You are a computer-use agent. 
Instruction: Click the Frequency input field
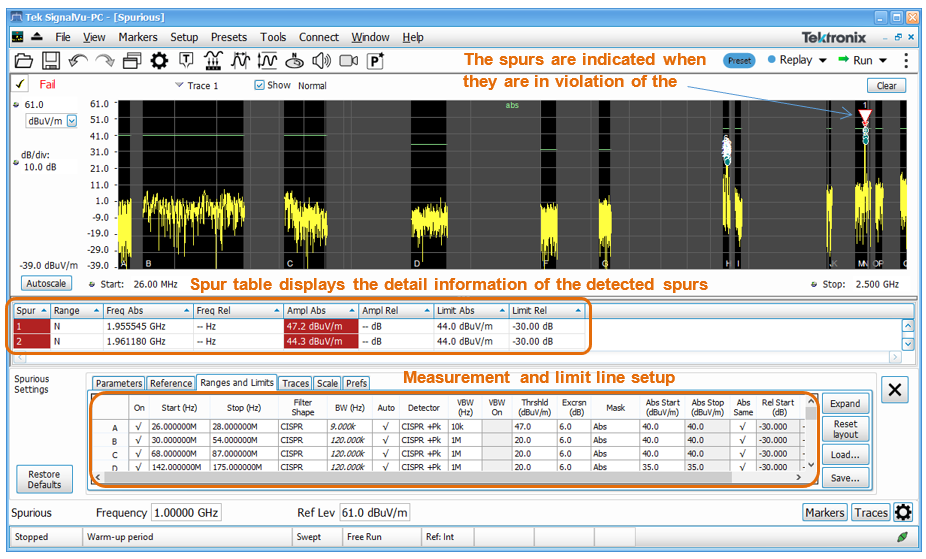[186, 513]
